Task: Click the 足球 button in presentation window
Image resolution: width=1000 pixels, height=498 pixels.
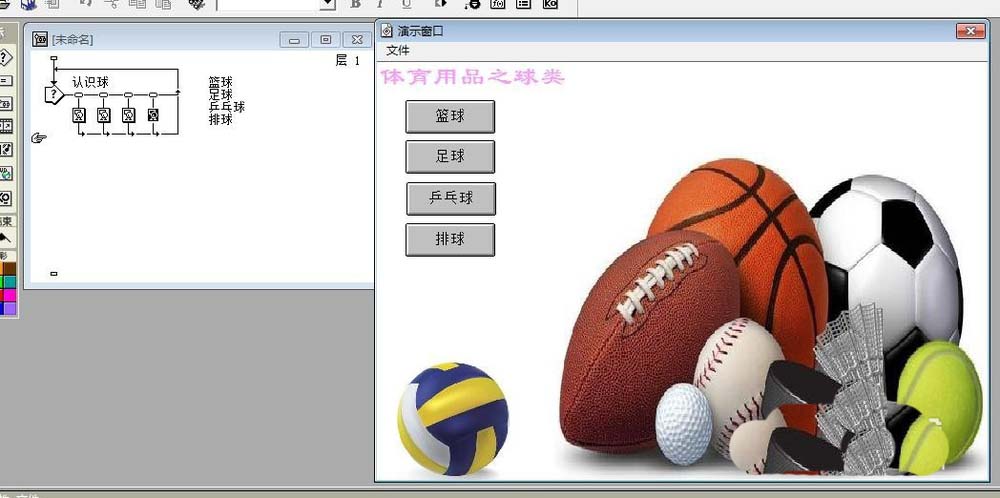Action: [x=450, y=157]
